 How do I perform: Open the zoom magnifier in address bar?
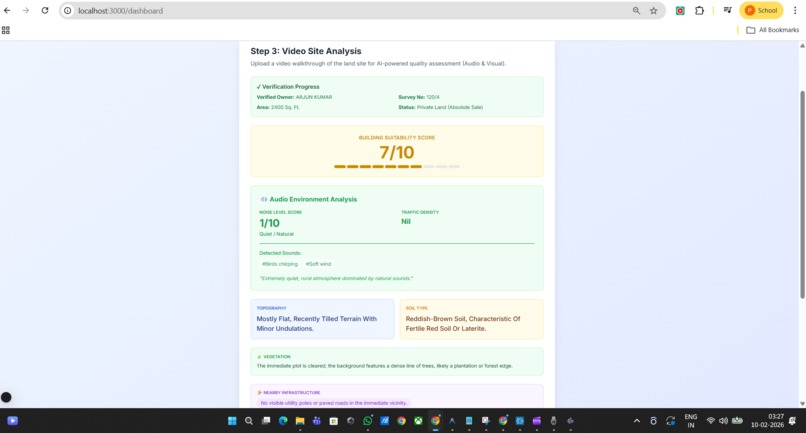pyautogui.click(x=636, y=10)
